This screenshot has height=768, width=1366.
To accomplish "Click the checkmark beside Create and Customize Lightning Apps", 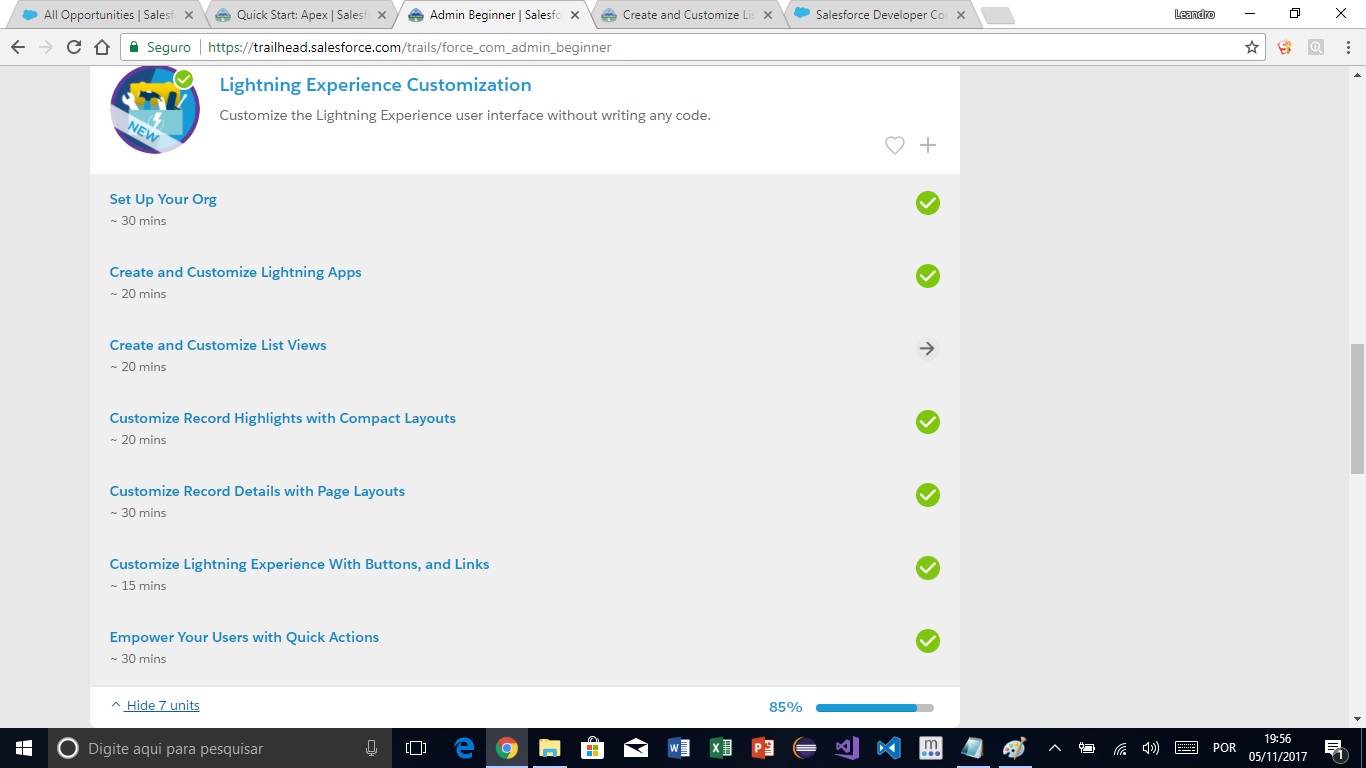I will pyautogui.click(x=928, y=276).
